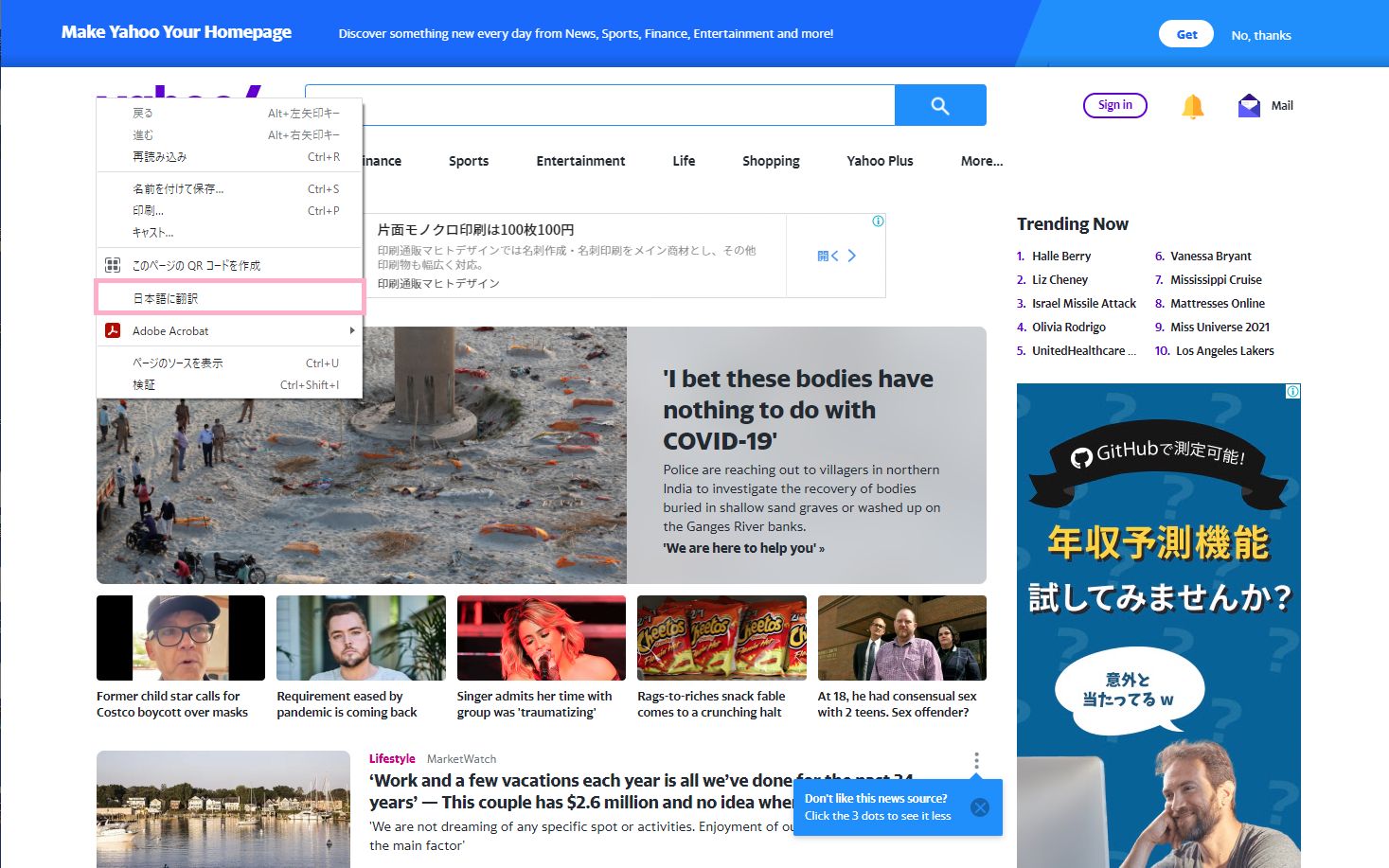The height and width of the screenshot is (868, 1389).
Task: Select ページのソースを表示 menu entry
Action: tap(230, 363)
